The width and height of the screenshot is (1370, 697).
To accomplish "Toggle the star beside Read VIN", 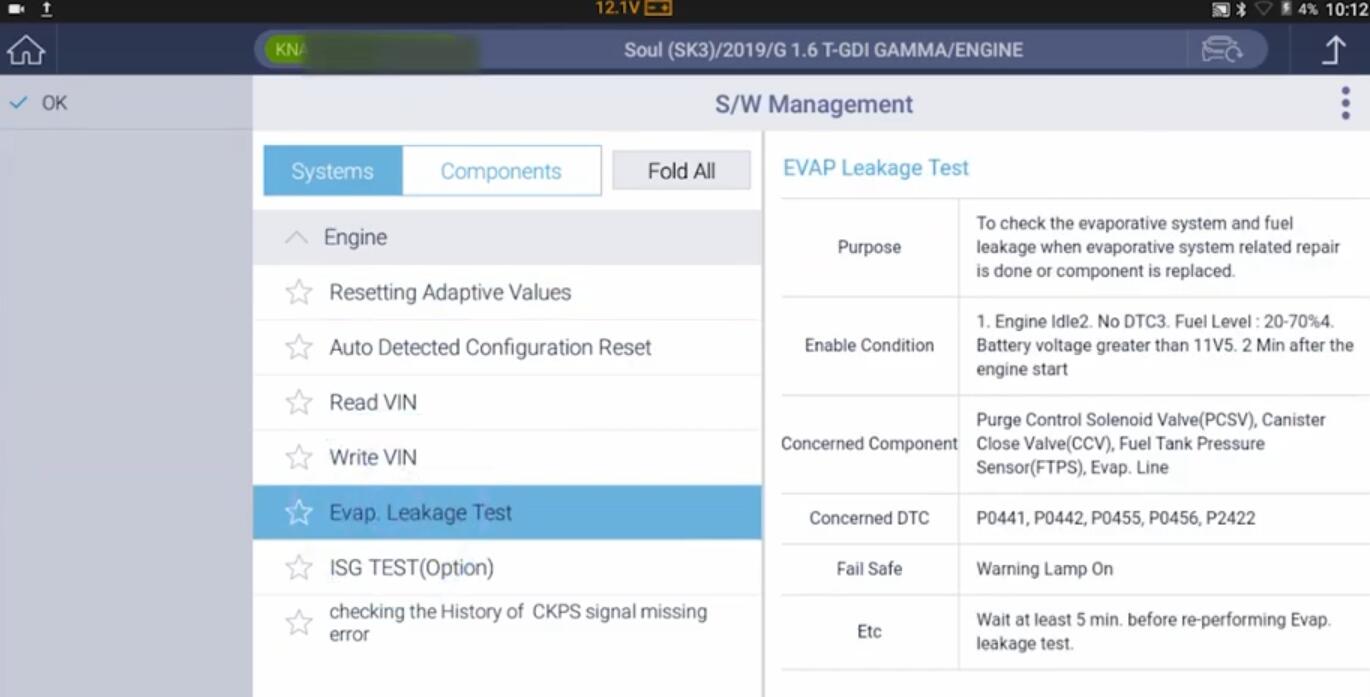I will click(x=298, y=402).
